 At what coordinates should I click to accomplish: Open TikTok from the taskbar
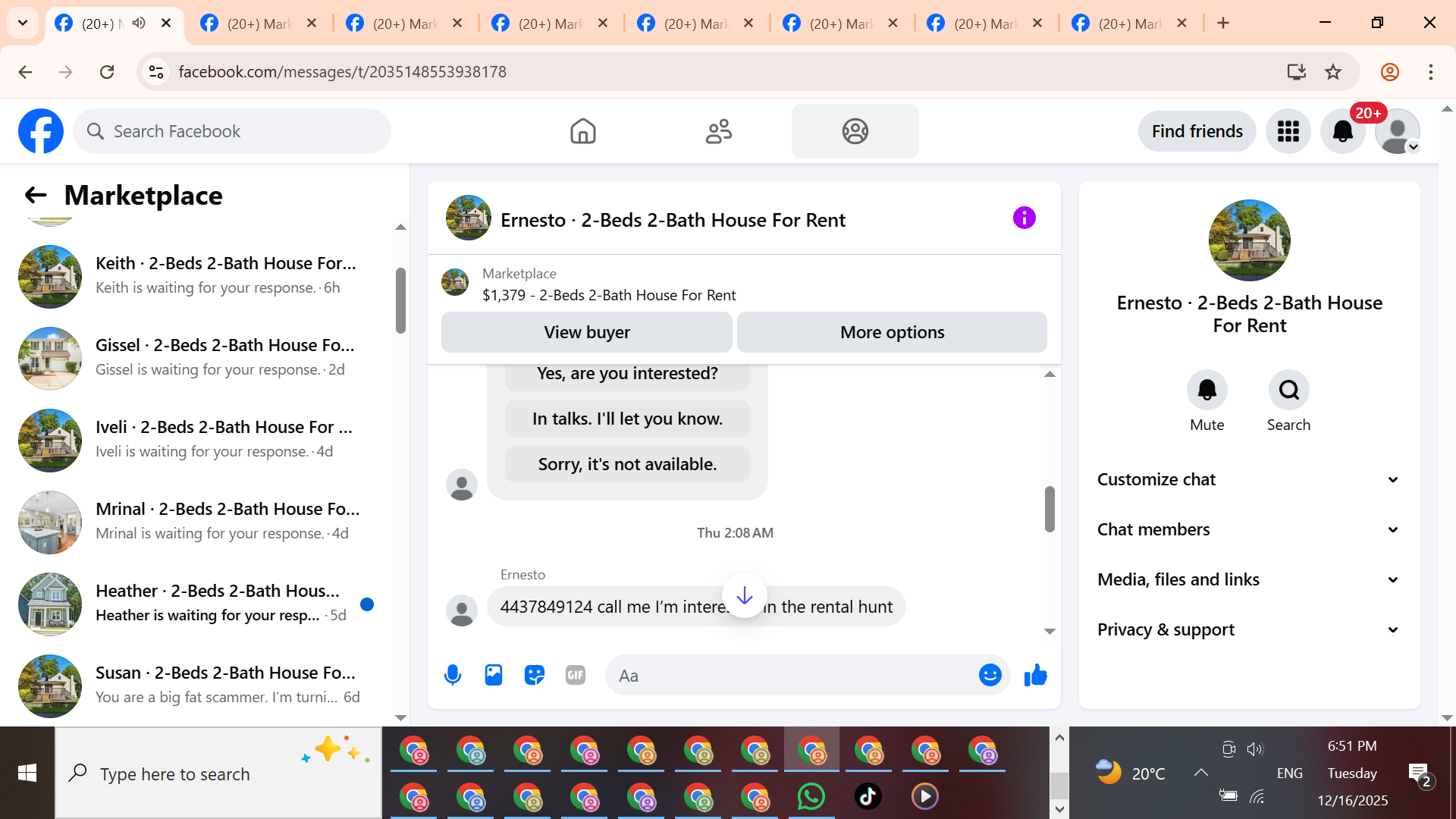(868, 796)
